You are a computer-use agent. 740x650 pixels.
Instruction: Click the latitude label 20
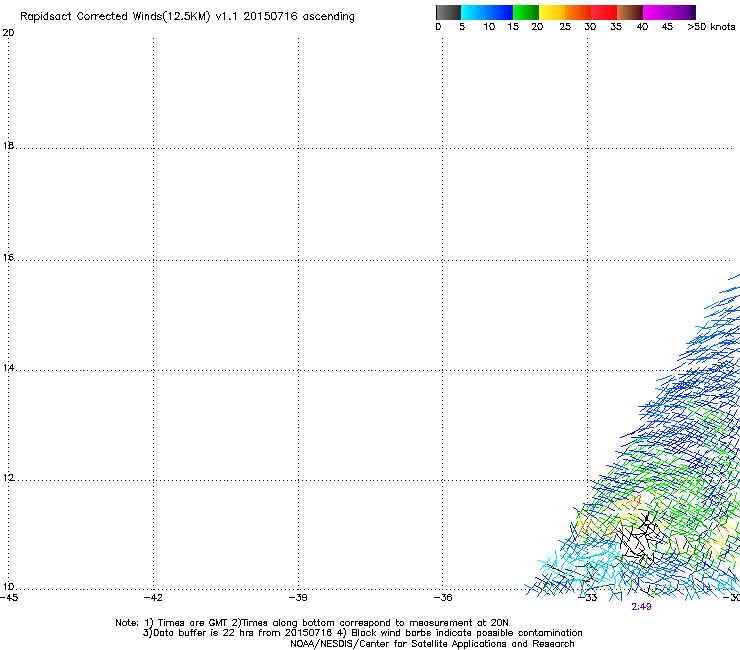point(8,33)
